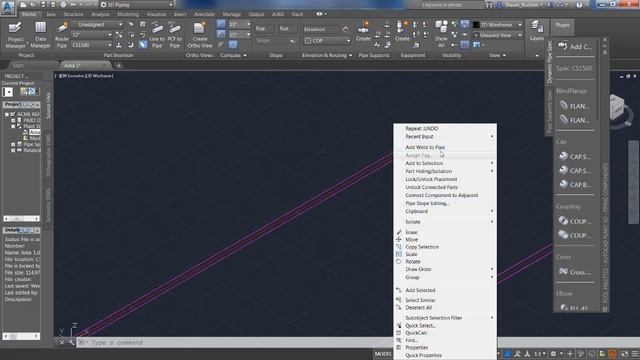
Task: Open the pipe size dropdown
Action: coord(91,35)
